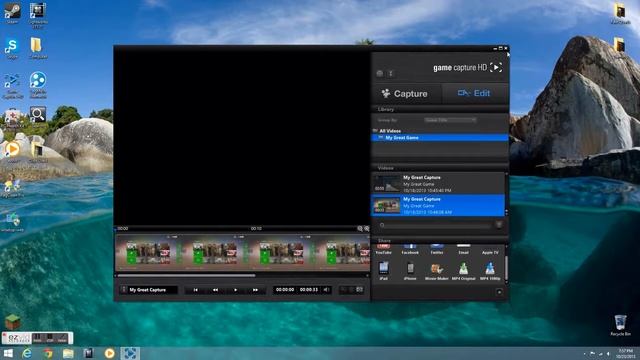The width and height of the screenshot is (640, 360).
Task: Click the round button below the Share panel
Action: (499, 292)
